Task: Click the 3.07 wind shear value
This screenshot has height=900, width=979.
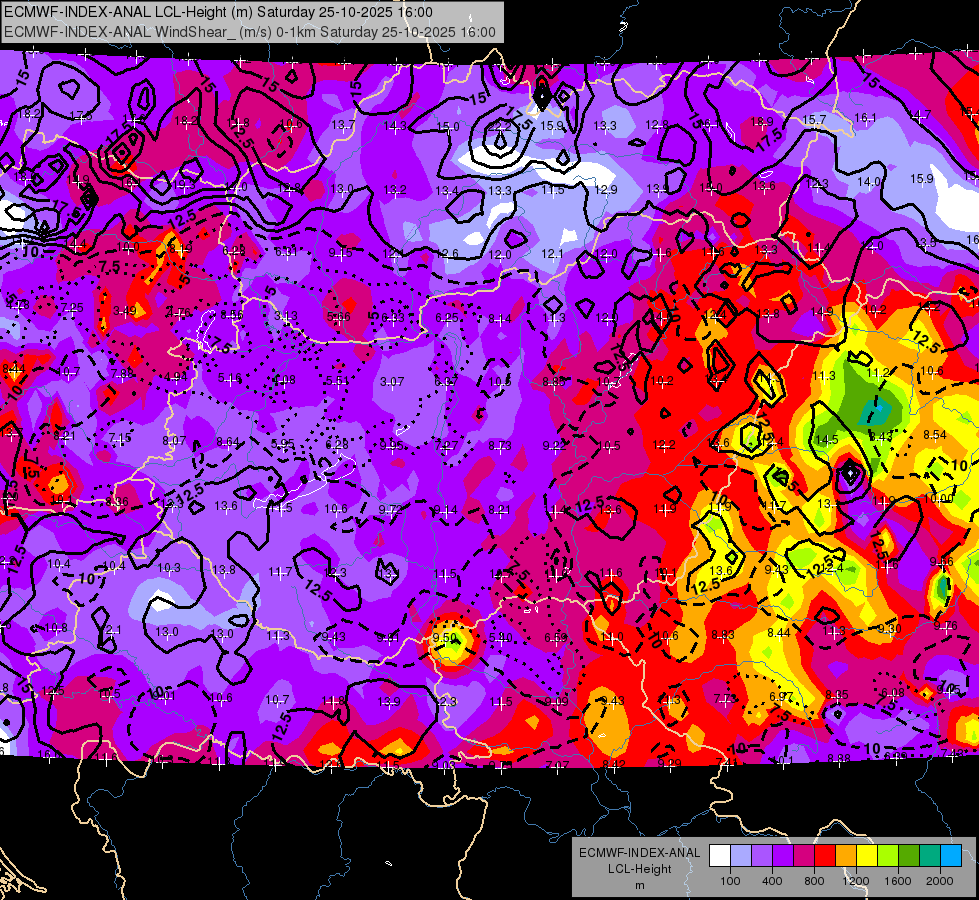Action: [392, 381]
